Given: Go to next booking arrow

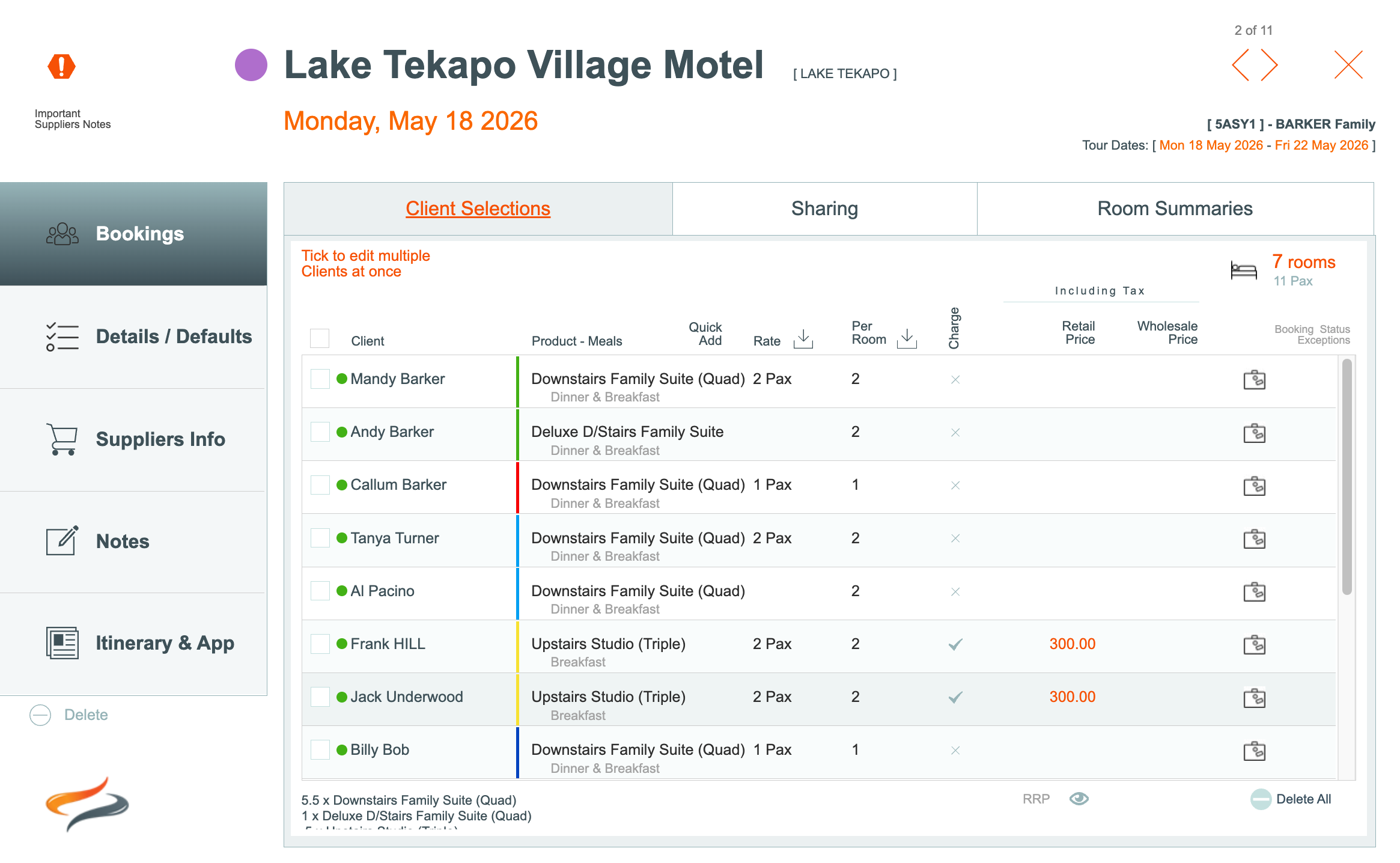Looking at the screenshot, I should point(1269,65).
